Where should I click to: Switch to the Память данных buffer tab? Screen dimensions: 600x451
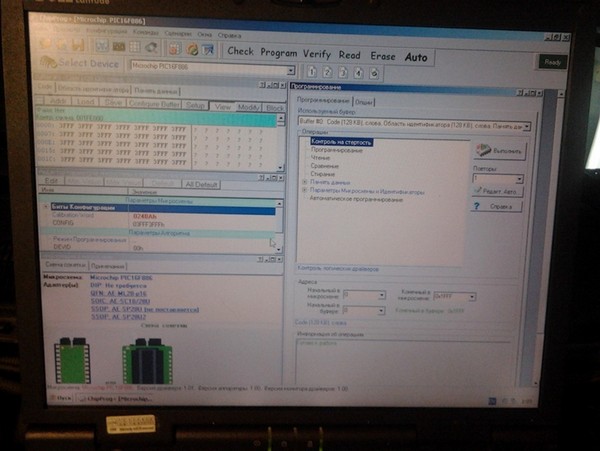point(156,91)
